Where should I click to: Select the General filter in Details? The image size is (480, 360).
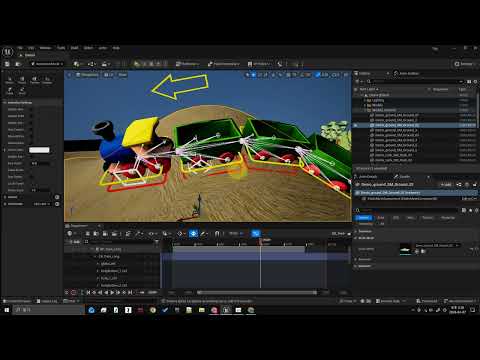coord(364,218)
